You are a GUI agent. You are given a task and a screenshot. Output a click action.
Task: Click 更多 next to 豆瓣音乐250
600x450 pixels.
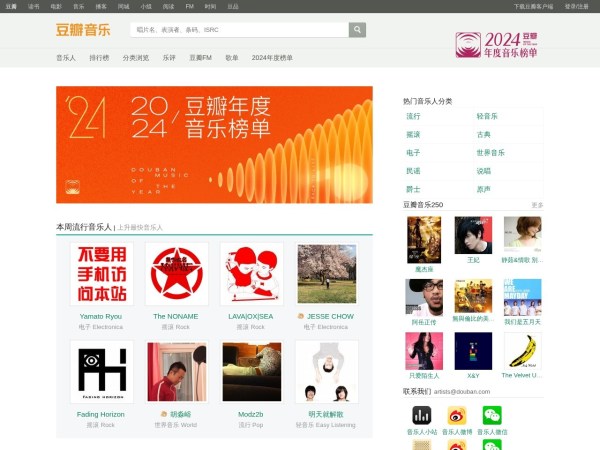(537, 205)
